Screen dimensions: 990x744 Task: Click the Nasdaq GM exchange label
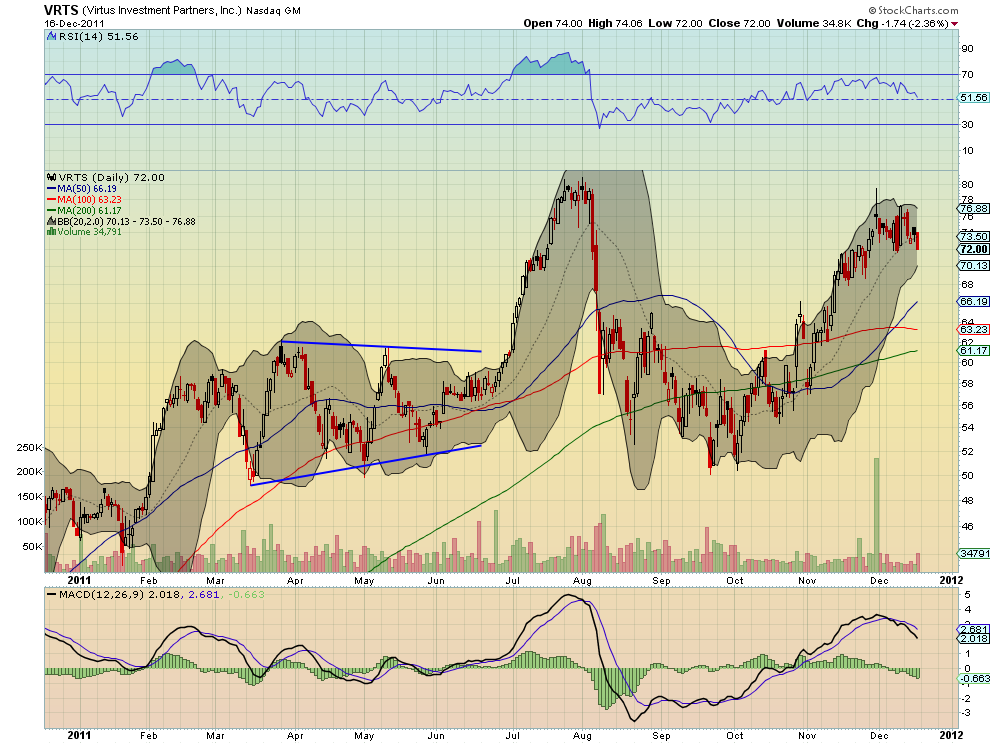tap(273, 11)
